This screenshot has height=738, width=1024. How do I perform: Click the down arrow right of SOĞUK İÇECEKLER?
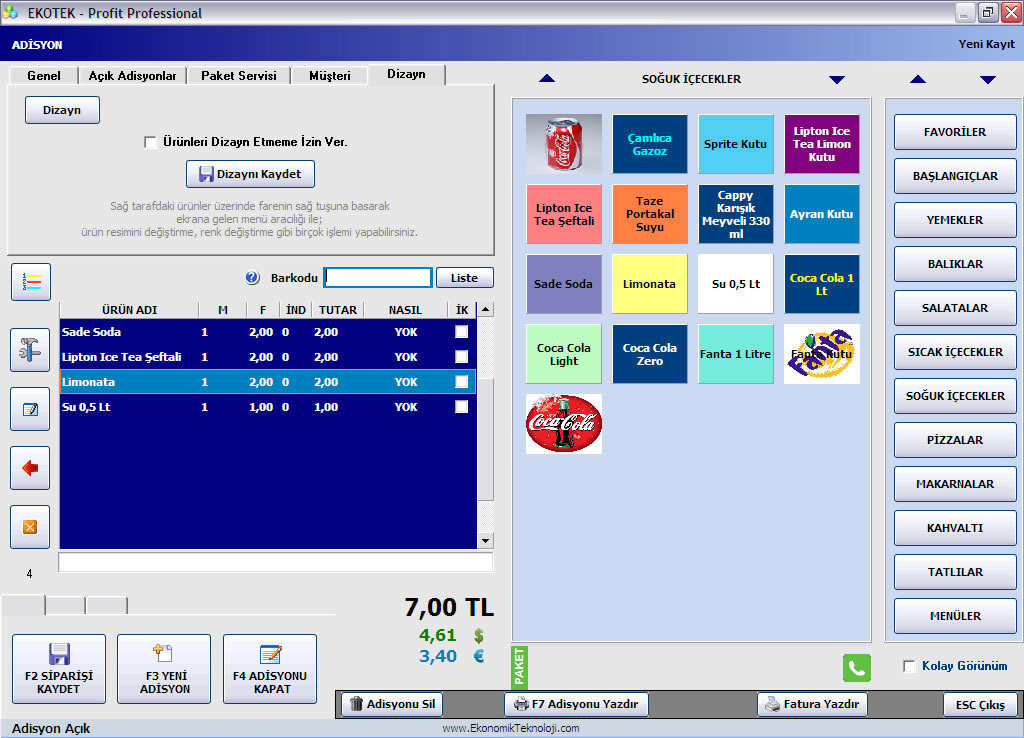tap(837, 80)
